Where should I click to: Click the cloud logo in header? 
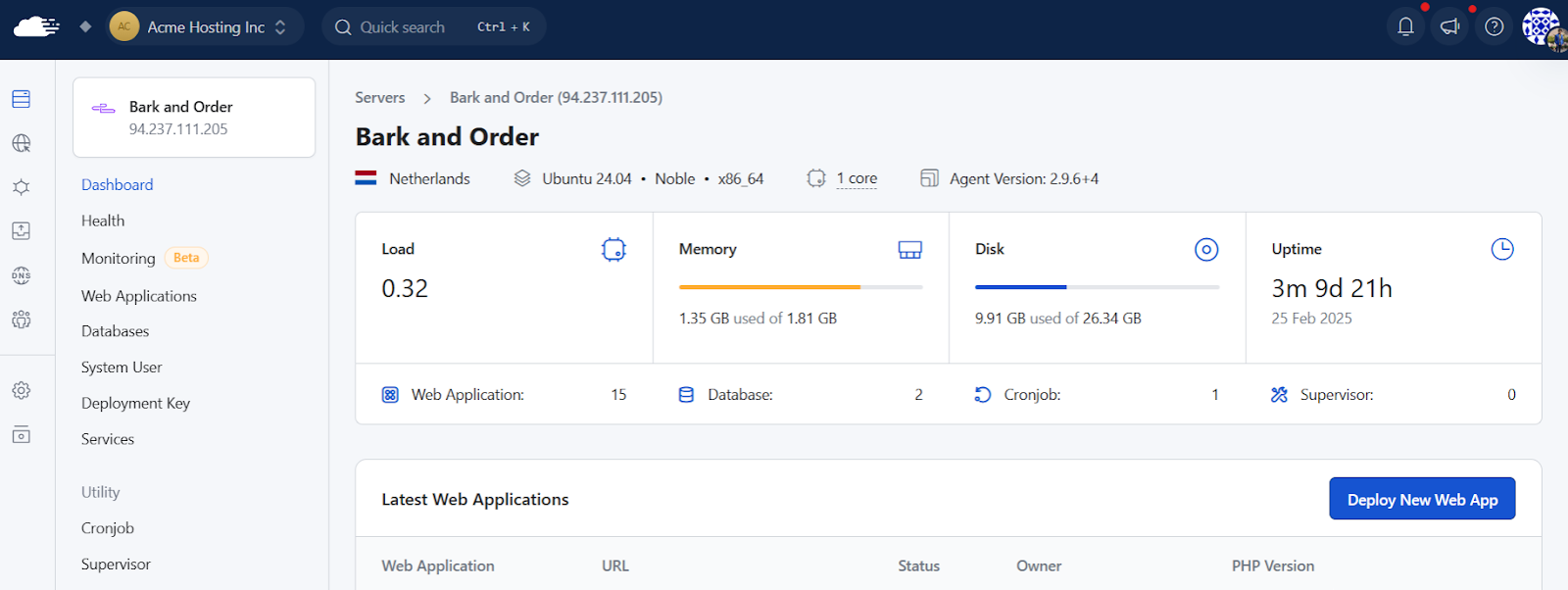coord(36,26)
